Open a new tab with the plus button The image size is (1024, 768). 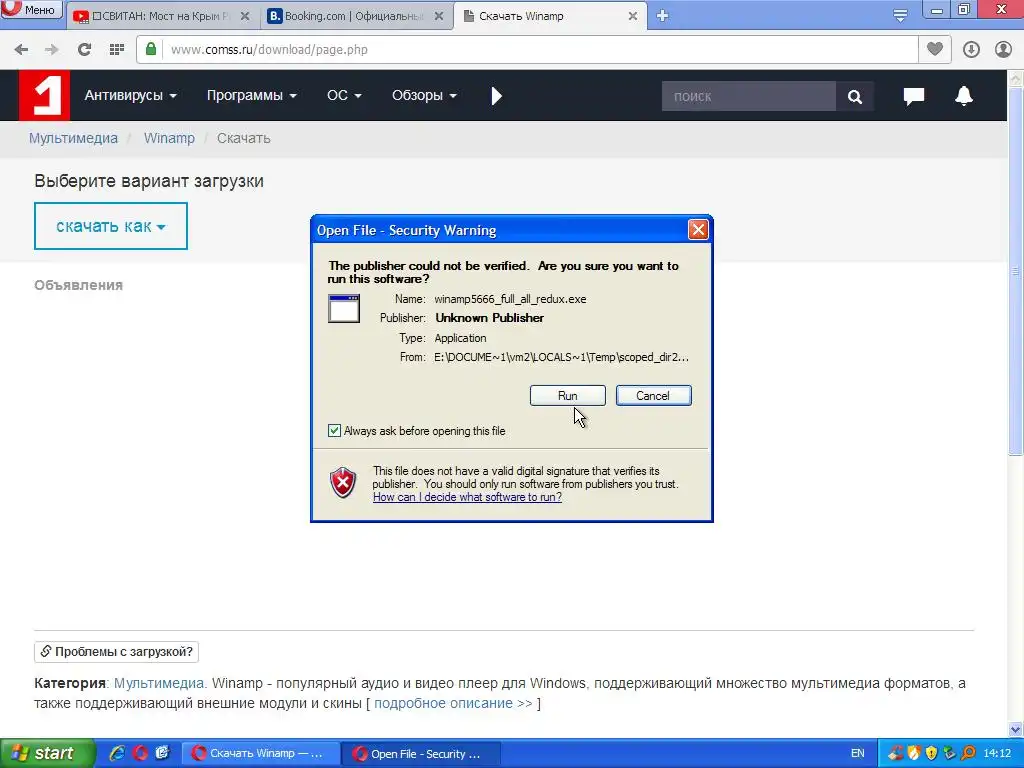click(x=662, y=16)
